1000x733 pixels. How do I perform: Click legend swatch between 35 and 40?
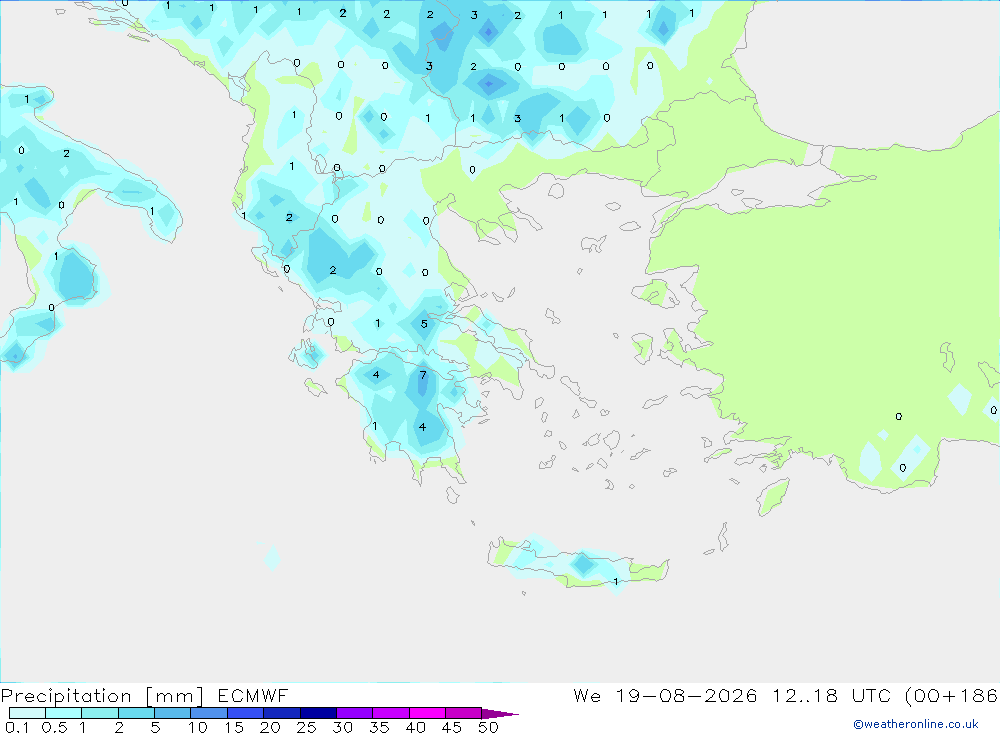point(391,713)
